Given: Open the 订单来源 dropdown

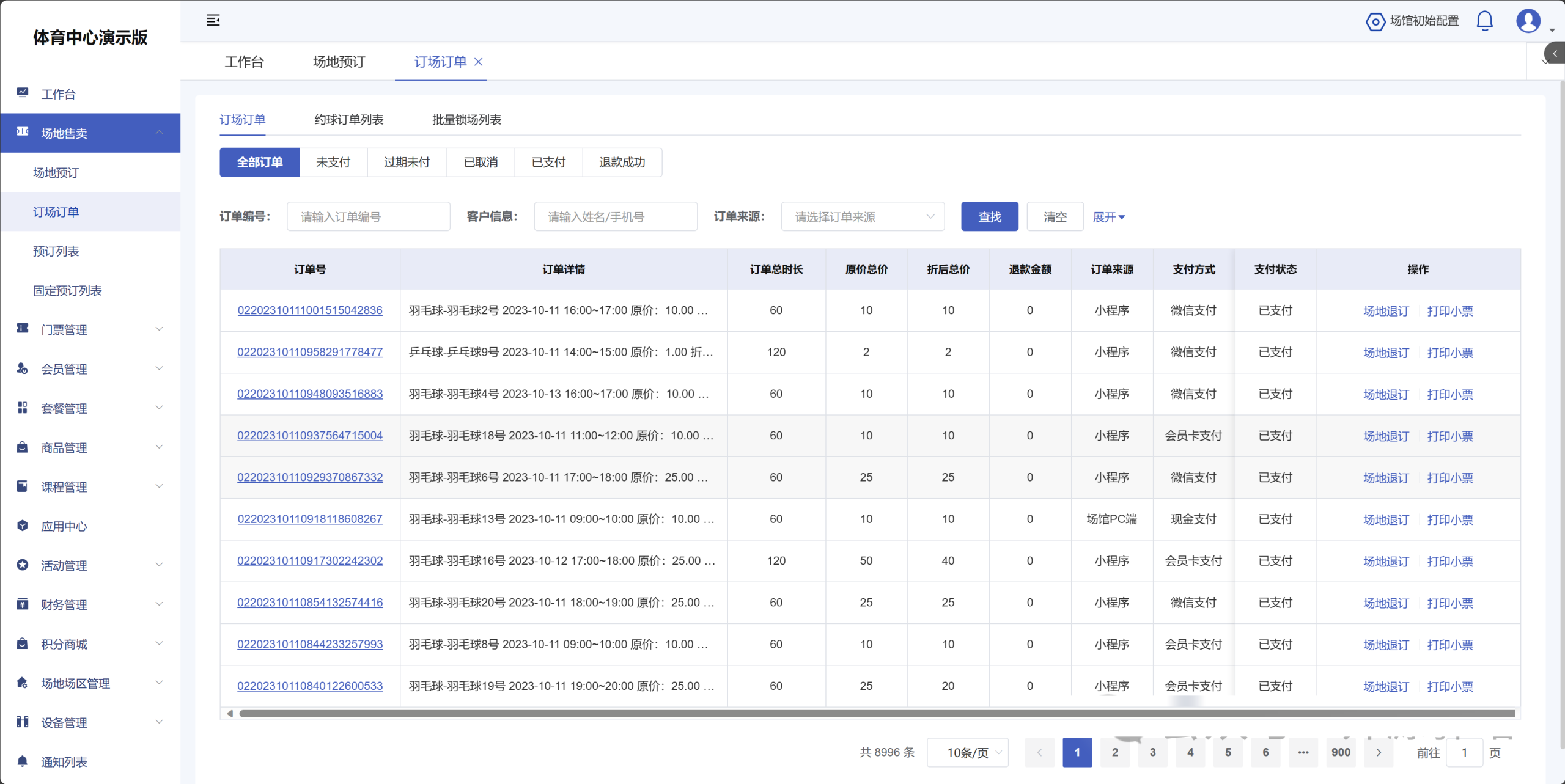Looking at the screenshot, I should [x=863, y=217].
